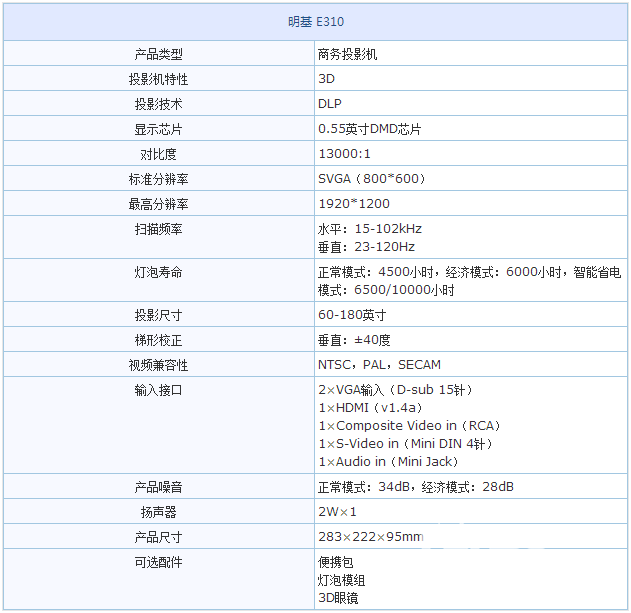The width and height of the screenshot is (631, 613).
Task: Click the 2×VGA输入 (D-sub 15针) line
Action: 396,390
